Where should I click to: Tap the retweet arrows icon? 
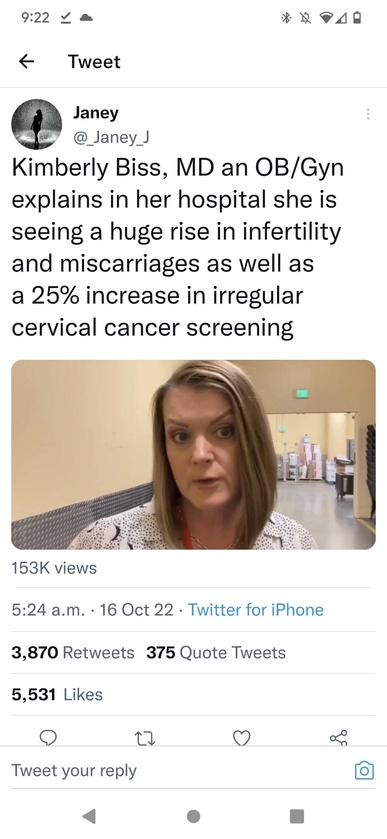tap(146, 739)
